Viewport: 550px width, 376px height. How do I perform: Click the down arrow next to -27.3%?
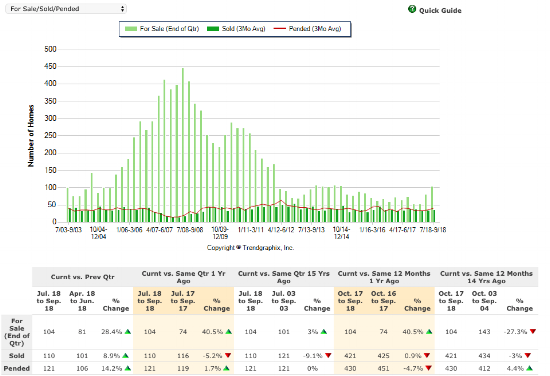click(x=533, y=331)
